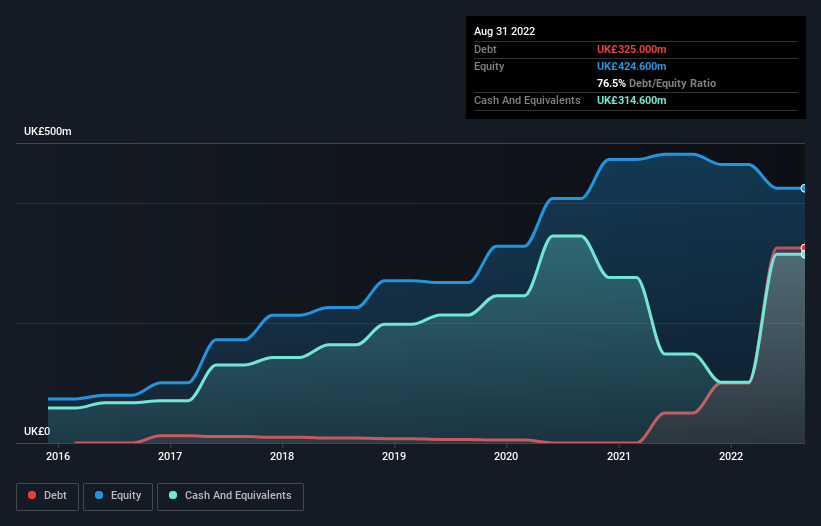This screenshot has height=526, width=821.
Task: Click the UK£500m y-axis label
Action: pos(48,131)
